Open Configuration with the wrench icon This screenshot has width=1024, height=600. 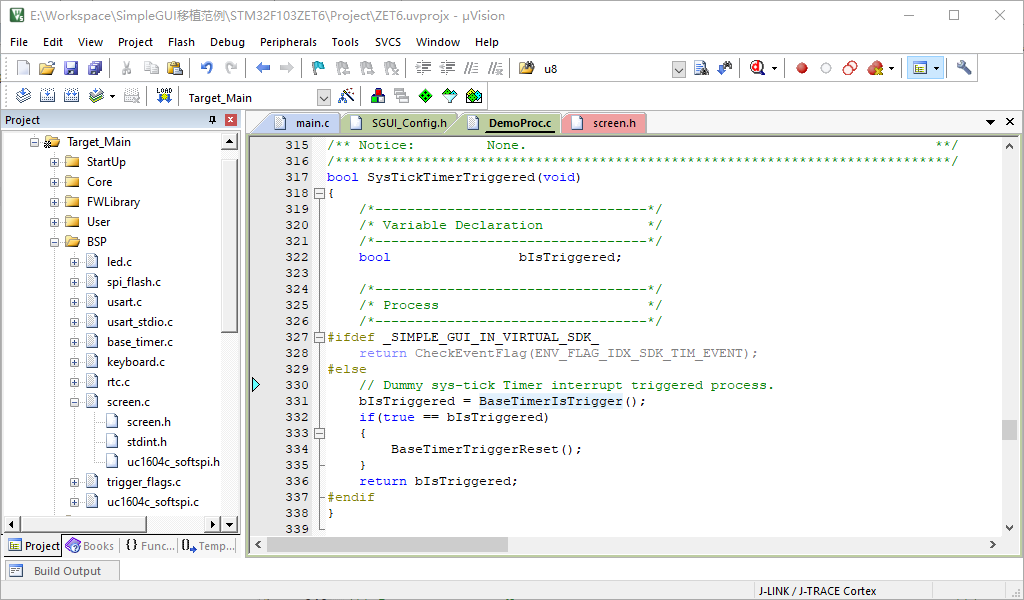click(964, 68)
